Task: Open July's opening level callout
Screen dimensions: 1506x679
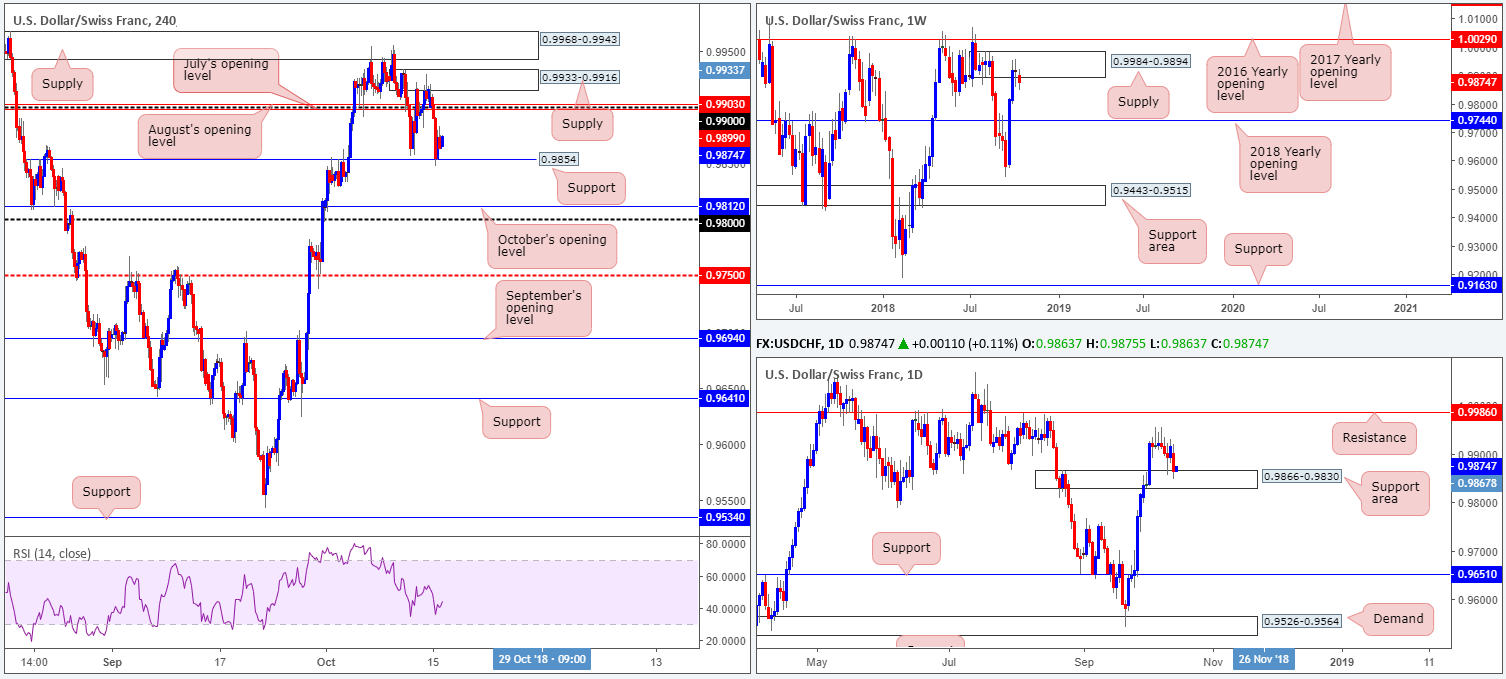Action: click(x=225, y=70)
